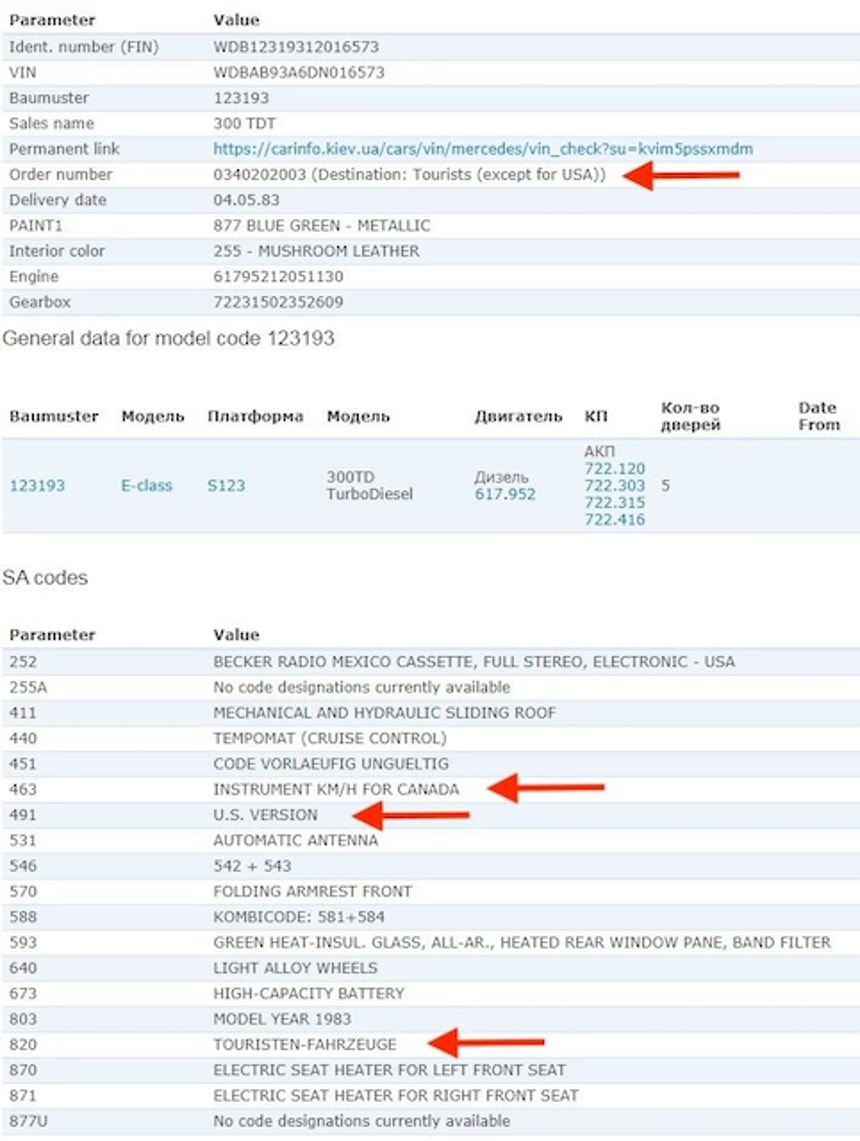The width and height of the screenshot is (860, 1141).
Task: Click red arrow next to INSTRUMENT KM/H FOR CANADA
Action: 545,789
